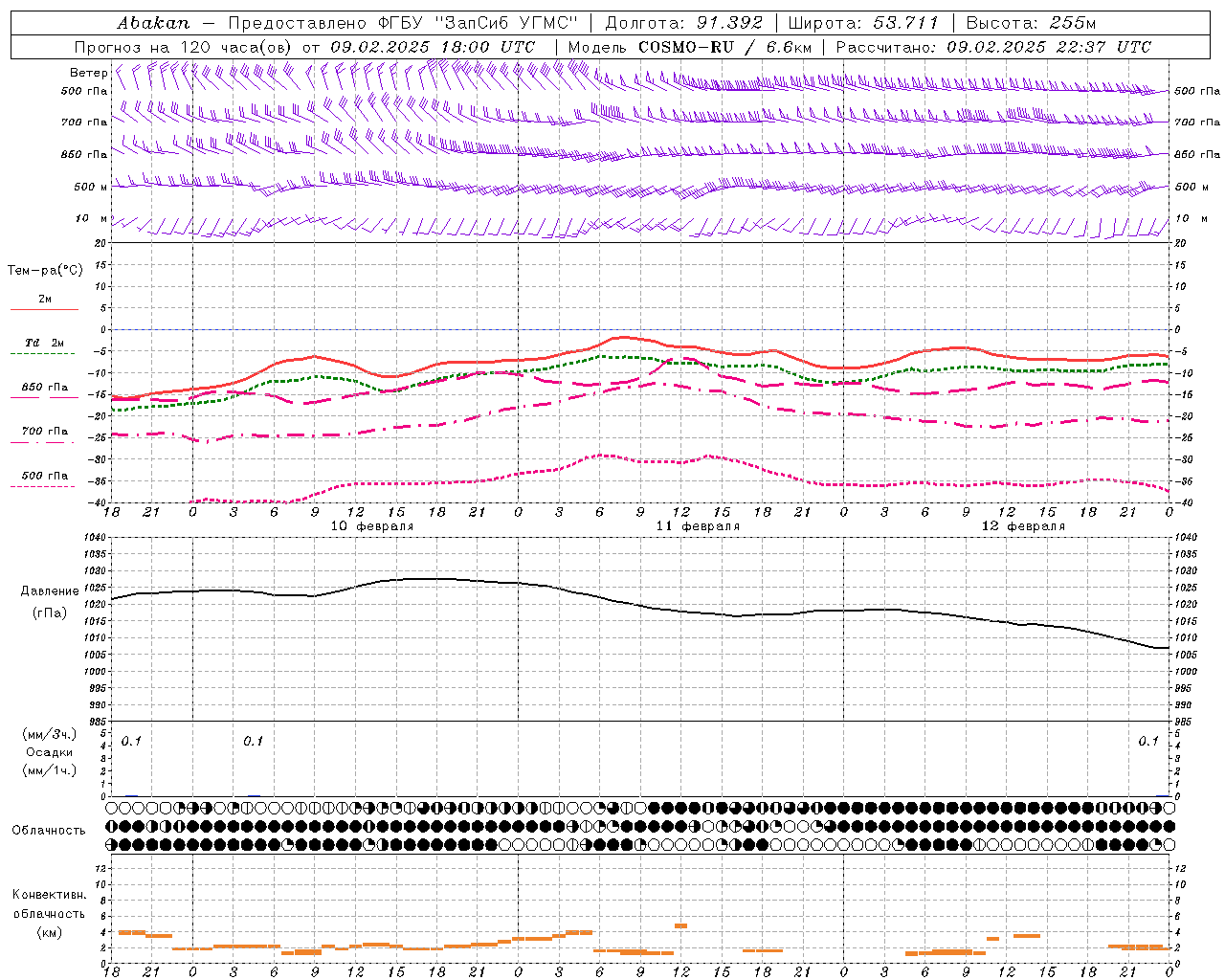Click the 2м temperature legend label
1225x980 pixels.
(x=45, y=300)
